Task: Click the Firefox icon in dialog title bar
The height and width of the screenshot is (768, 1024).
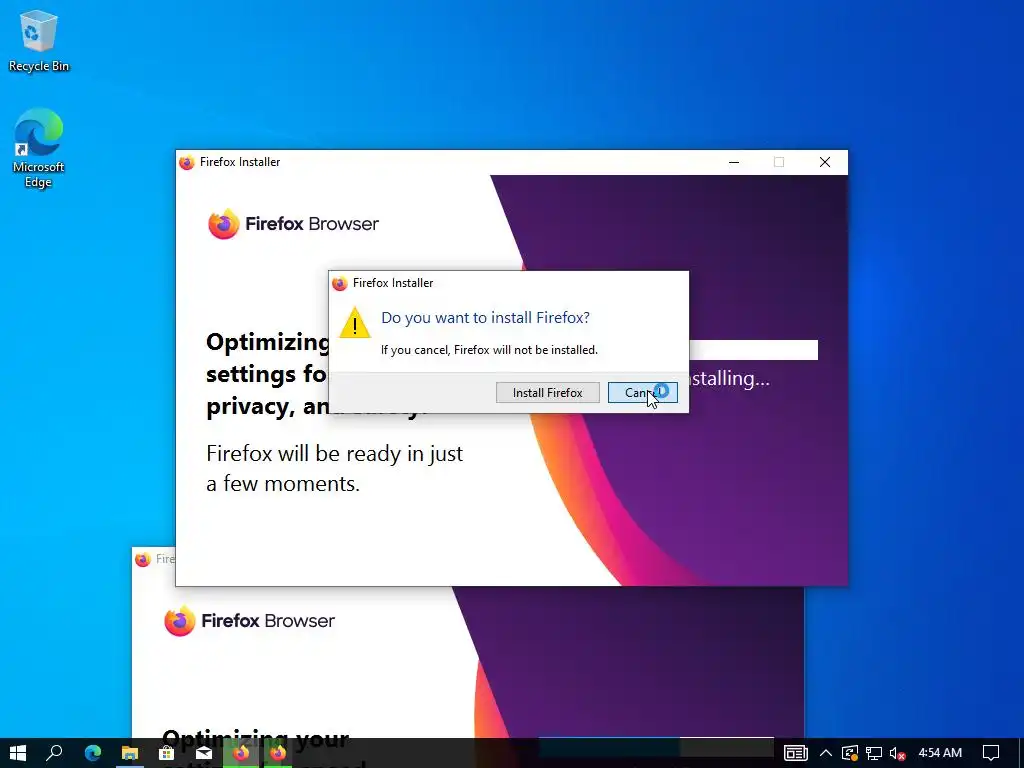Action: [339, 283]
